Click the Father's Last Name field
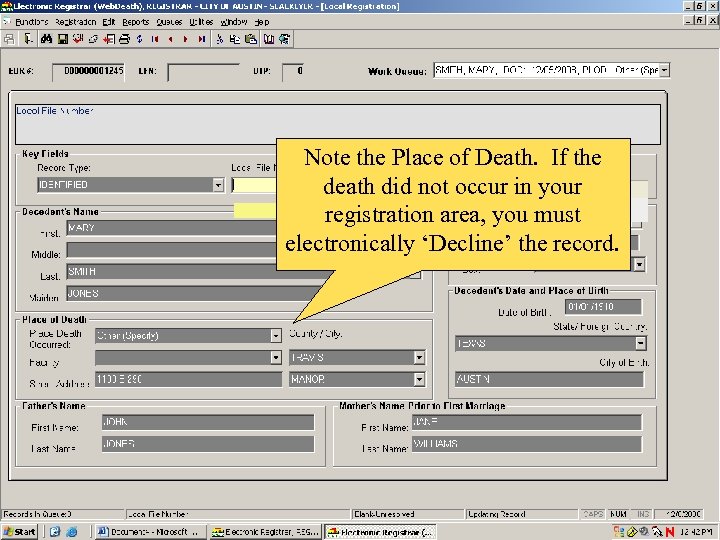The height and width of the screenshot is (540, 720). tap(208, 444)
